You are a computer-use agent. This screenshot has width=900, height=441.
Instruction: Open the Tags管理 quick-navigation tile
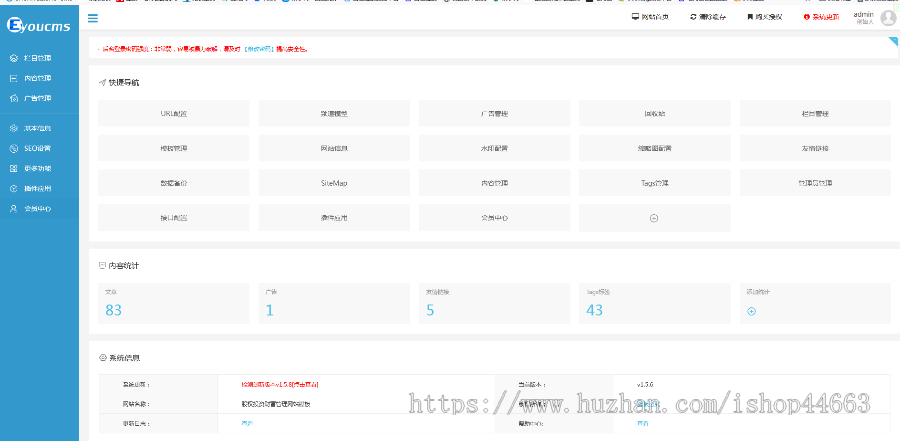655,183
